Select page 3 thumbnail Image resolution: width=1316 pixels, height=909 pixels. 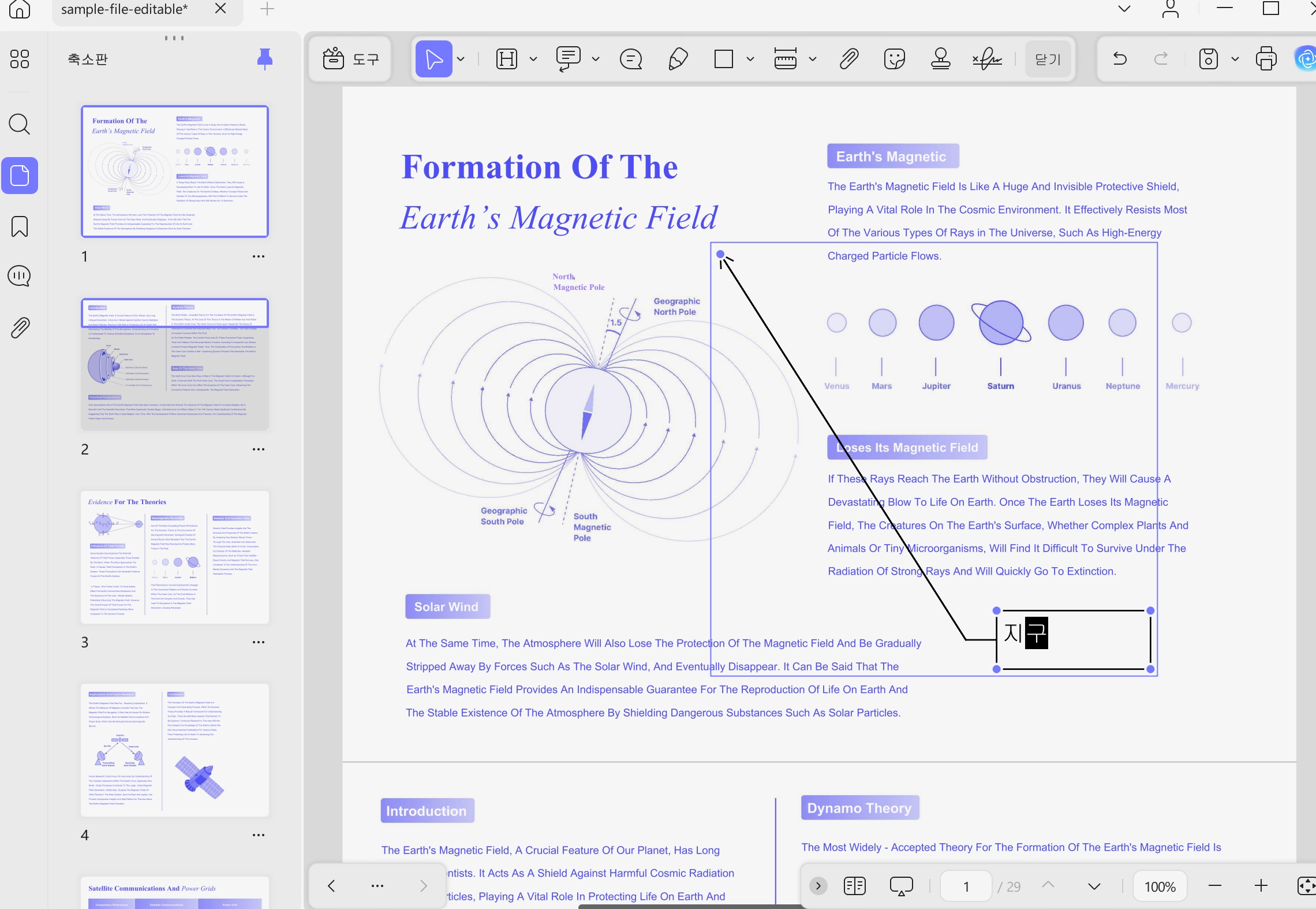pos(175,557)
